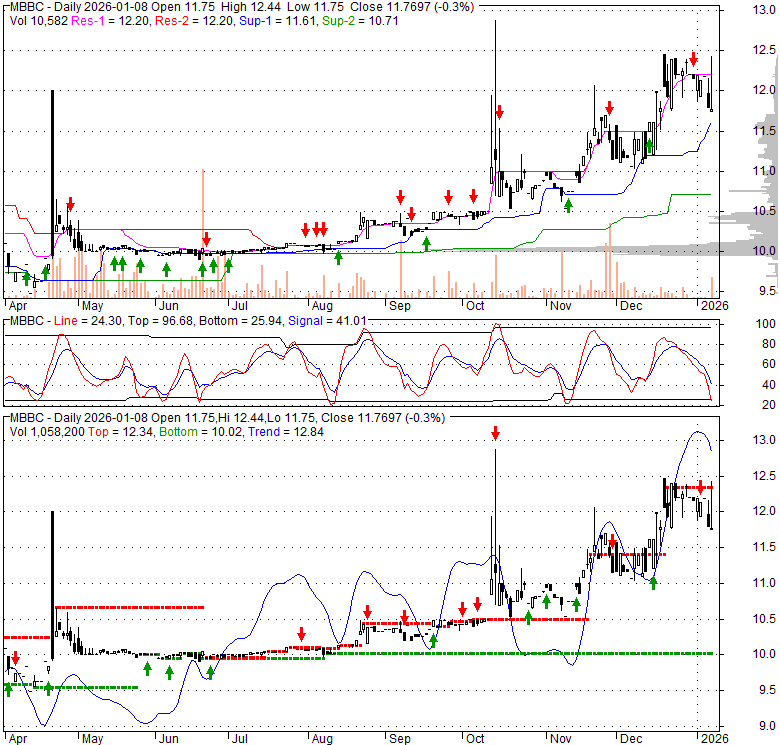Click the red arrow near late April on top chart
Image resolution: width=780 pixels, height=745 pixels.
click(70, 204)
